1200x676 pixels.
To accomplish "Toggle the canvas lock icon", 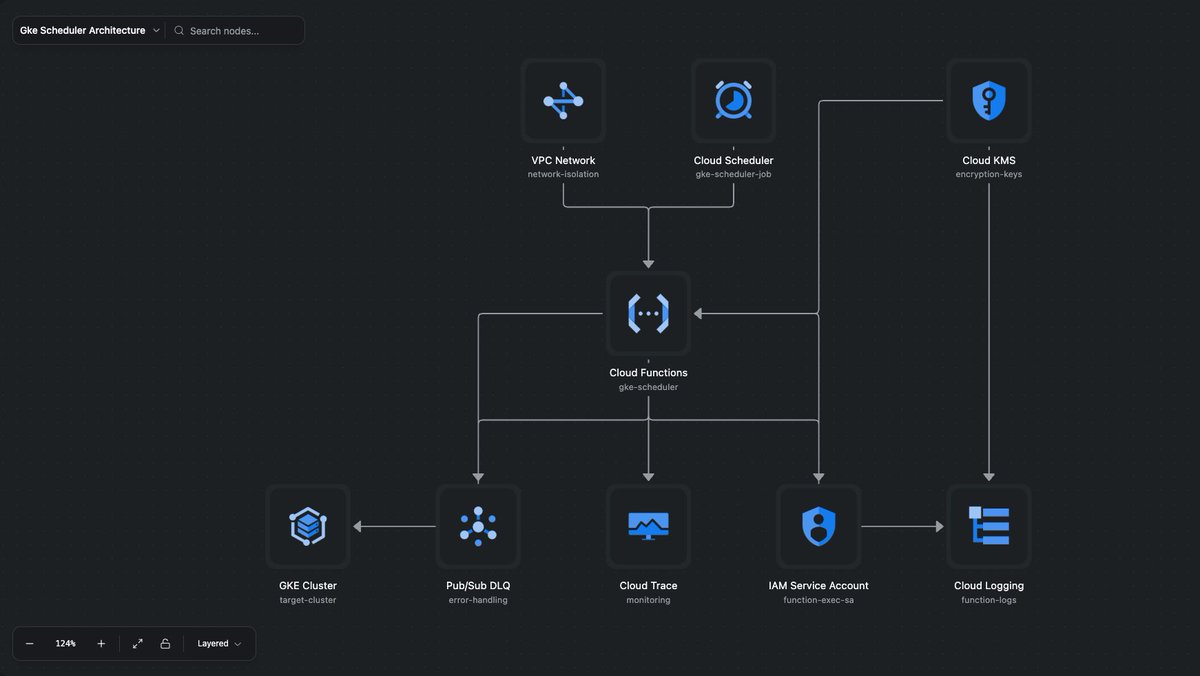I will click(x=165, y=644).
